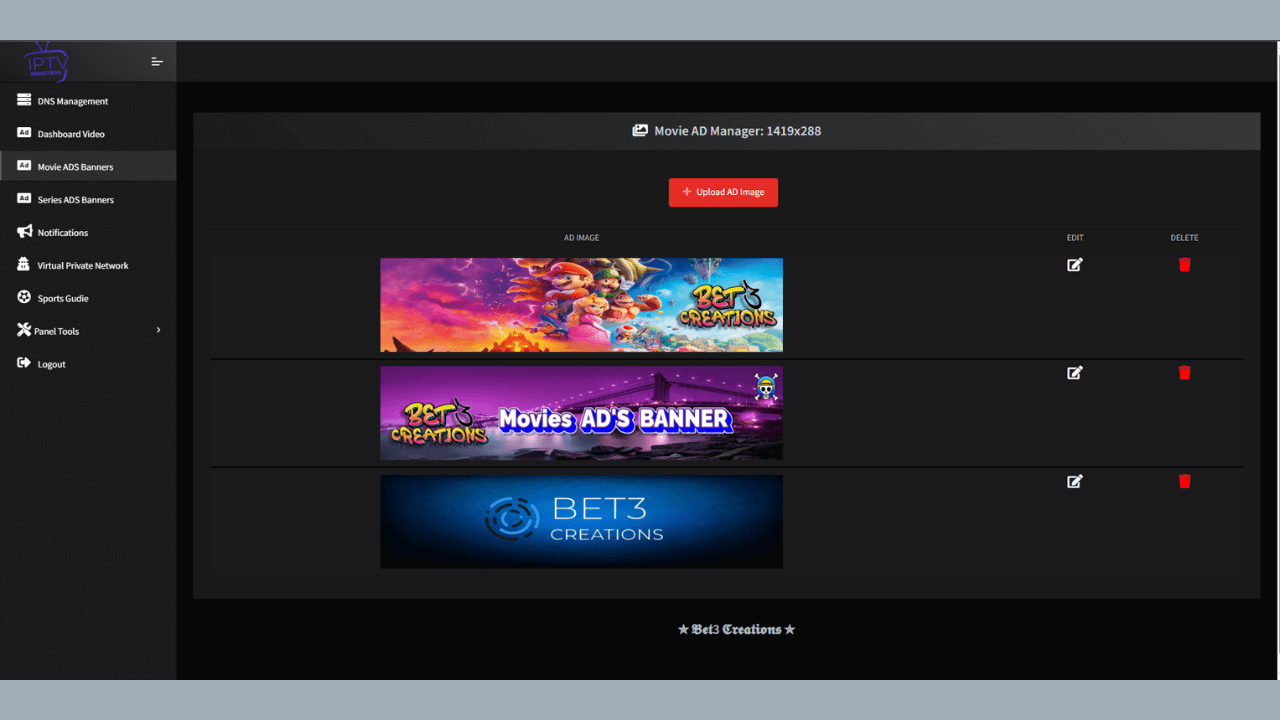The height and width of the screenshot is (720, 1280).
Task: Click the Notifications megaphone icon
Action: [x=24, y=232]
